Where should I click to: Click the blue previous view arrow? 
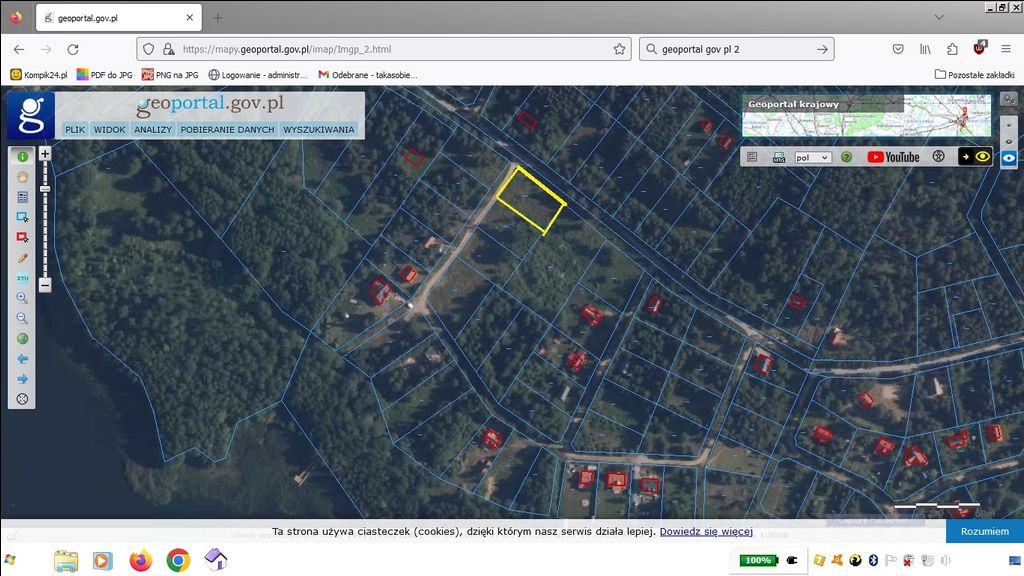tap(22, 359)
